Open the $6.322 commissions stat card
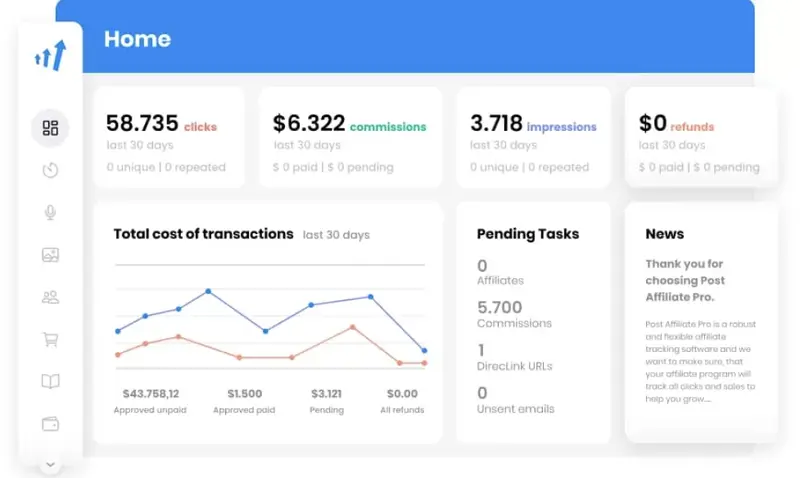Viewport: 800px width, 478px height. point(349,138)
